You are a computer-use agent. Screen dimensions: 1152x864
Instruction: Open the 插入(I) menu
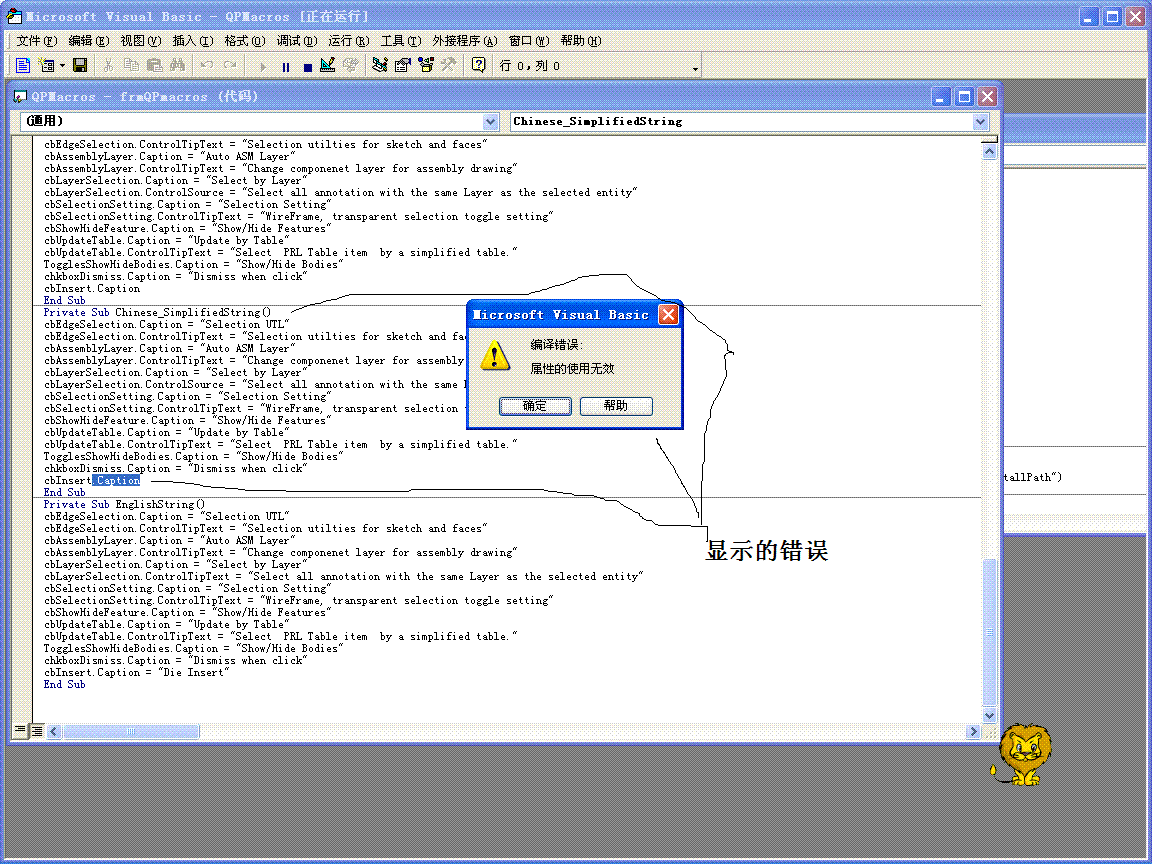point(192,41)
